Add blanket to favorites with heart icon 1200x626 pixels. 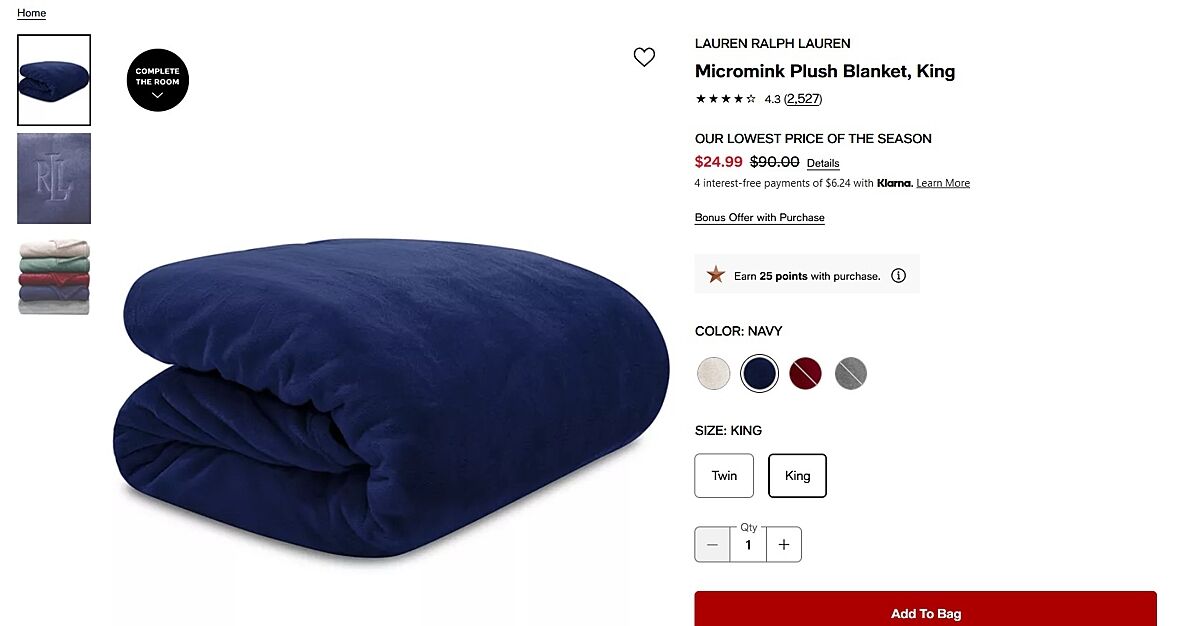tap(644, 57)
